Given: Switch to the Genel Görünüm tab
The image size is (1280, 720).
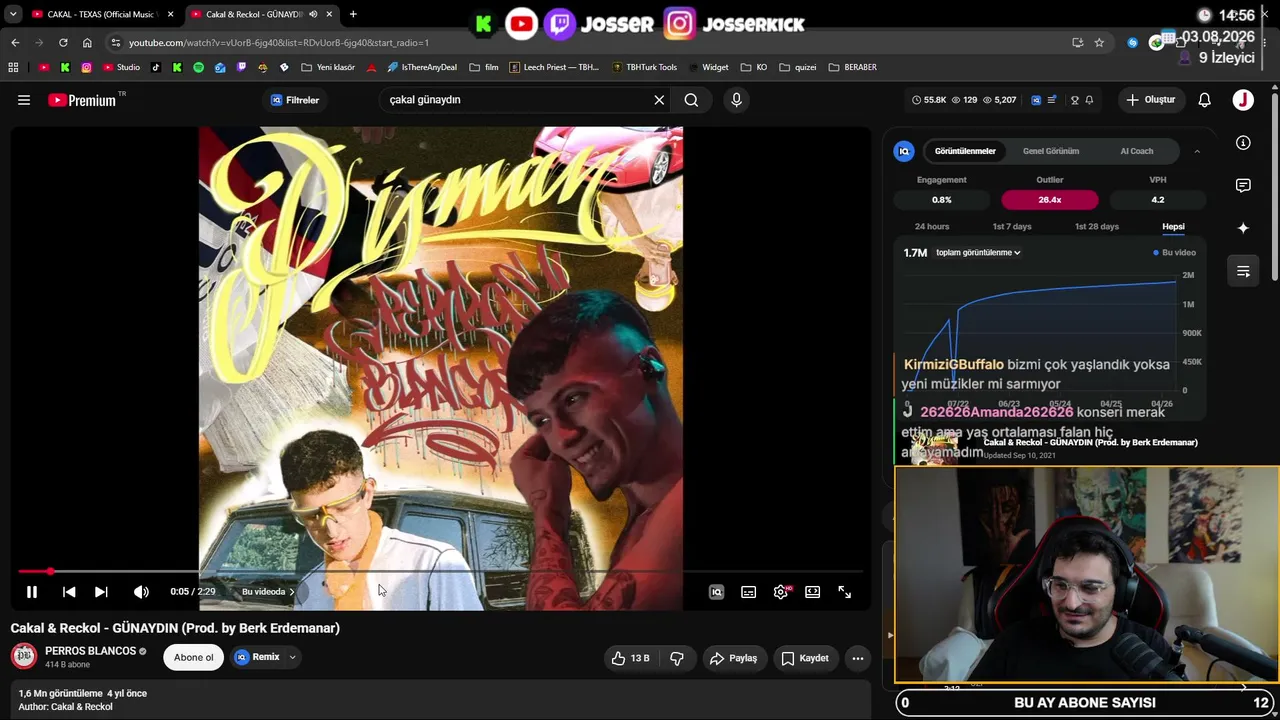Looking at the screenshot, I should tap(1051, 151).
